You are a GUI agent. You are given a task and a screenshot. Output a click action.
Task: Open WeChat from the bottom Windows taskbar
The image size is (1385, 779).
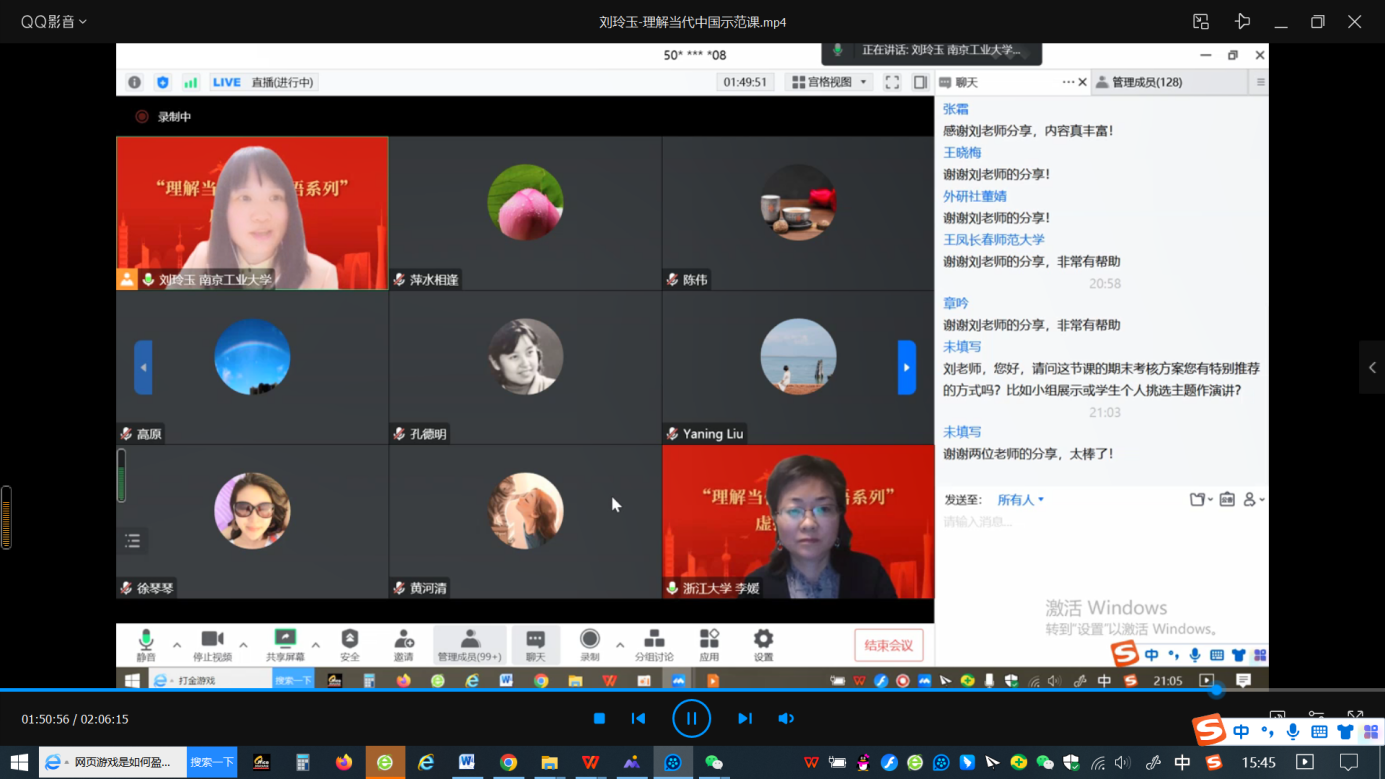(x=714, y=762)
